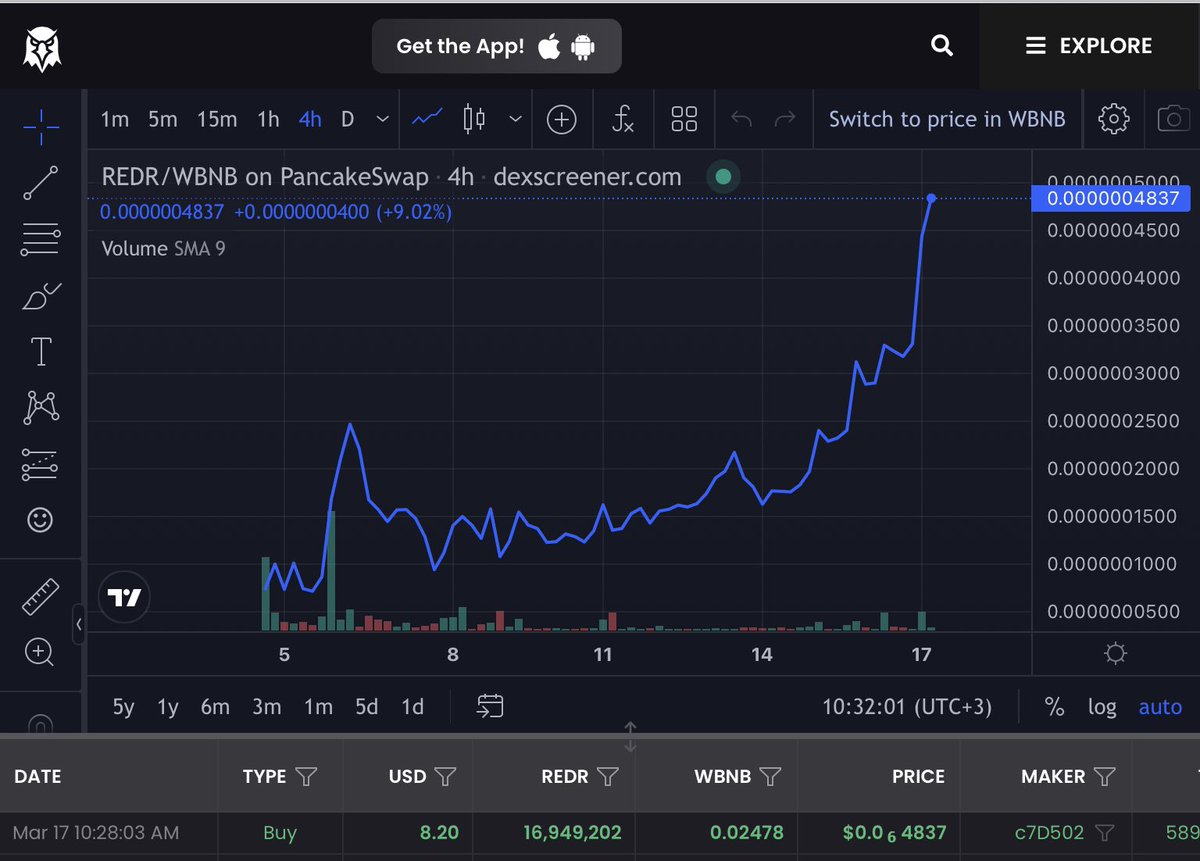
Task: Select the trend line drawing tool
Action: 40,183
